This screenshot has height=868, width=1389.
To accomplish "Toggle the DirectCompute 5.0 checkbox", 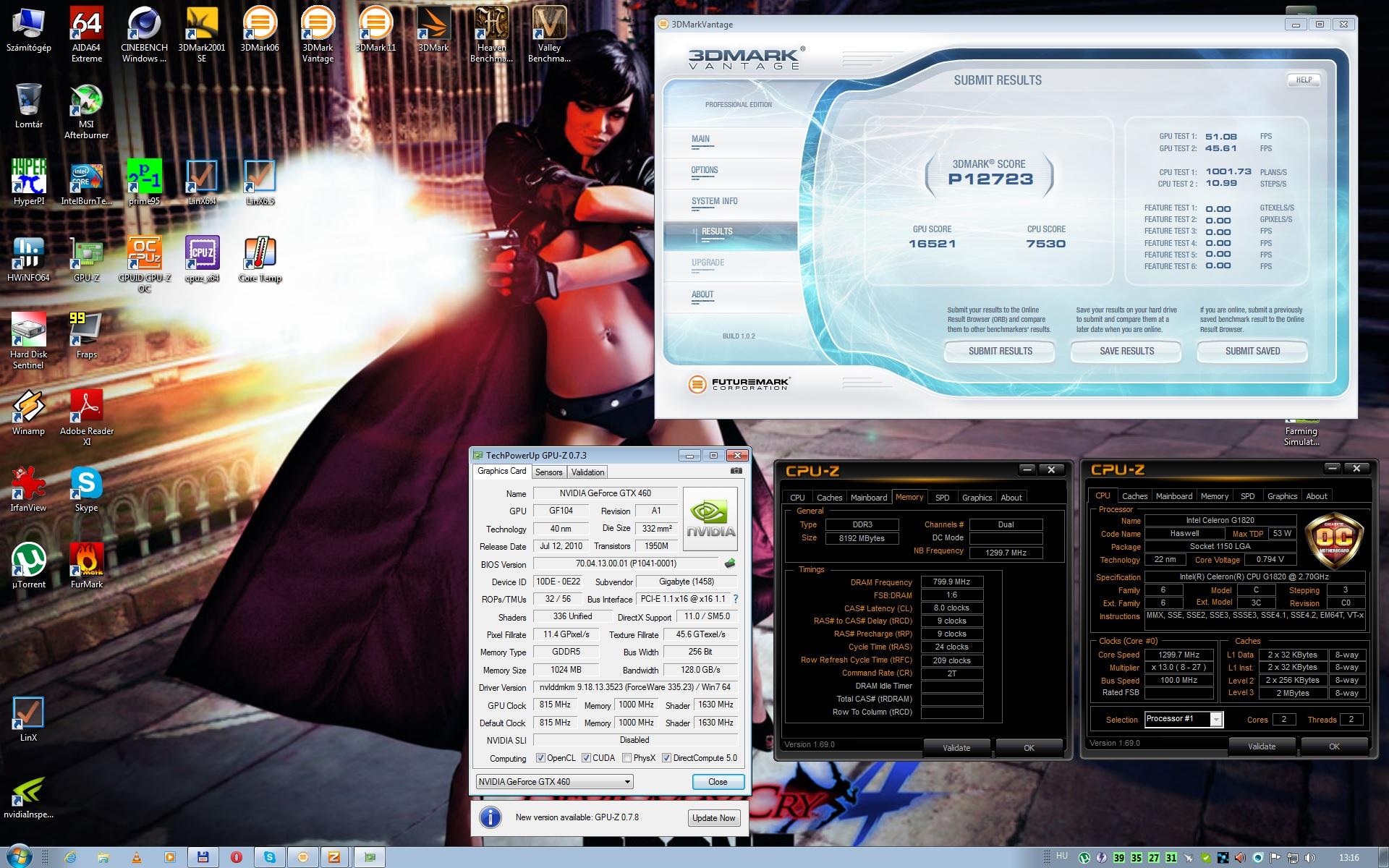I will tap(666, 758).
